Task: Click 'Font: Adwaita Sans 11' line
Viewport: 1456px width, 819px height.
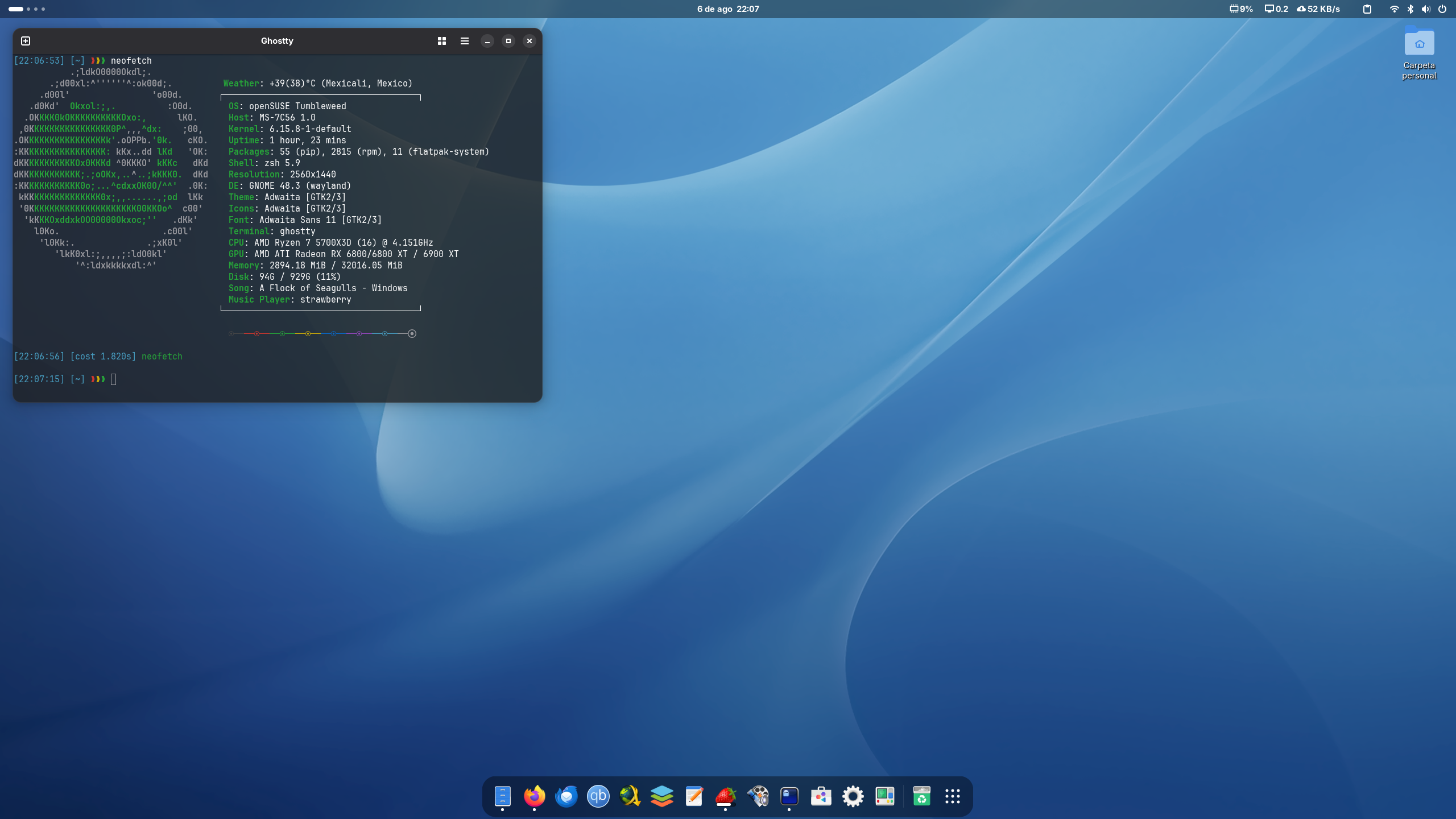Action: click(x=305, y=220)
